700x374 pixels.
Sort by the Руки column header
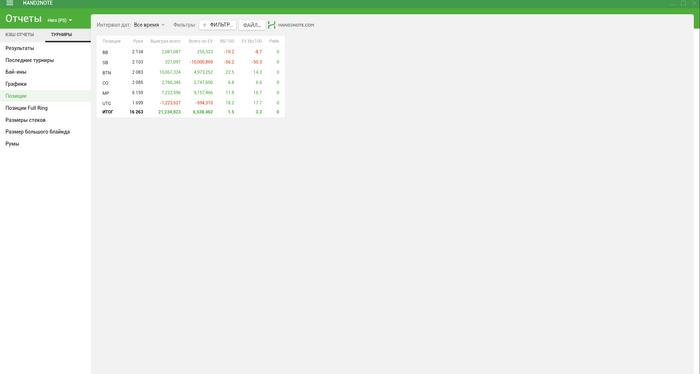138,41
